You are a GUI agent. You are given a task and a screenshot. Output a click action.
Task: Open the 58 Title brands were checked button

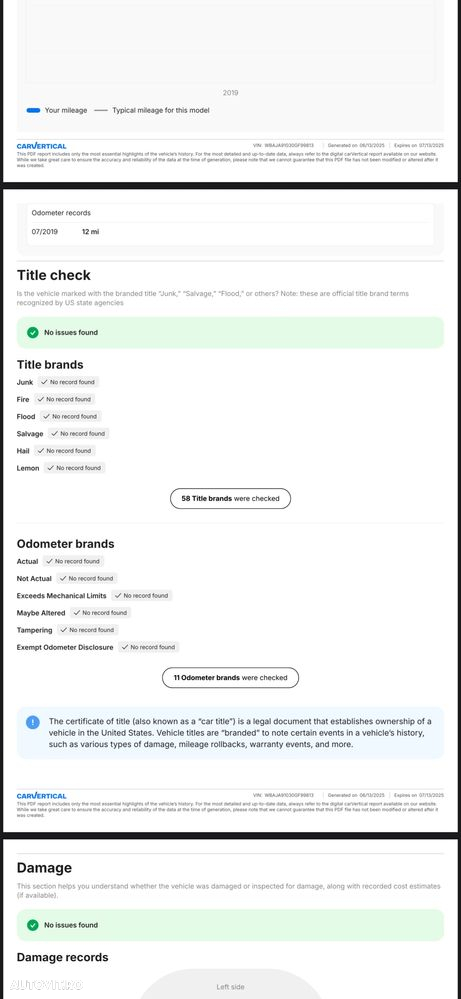coord(230,499)
